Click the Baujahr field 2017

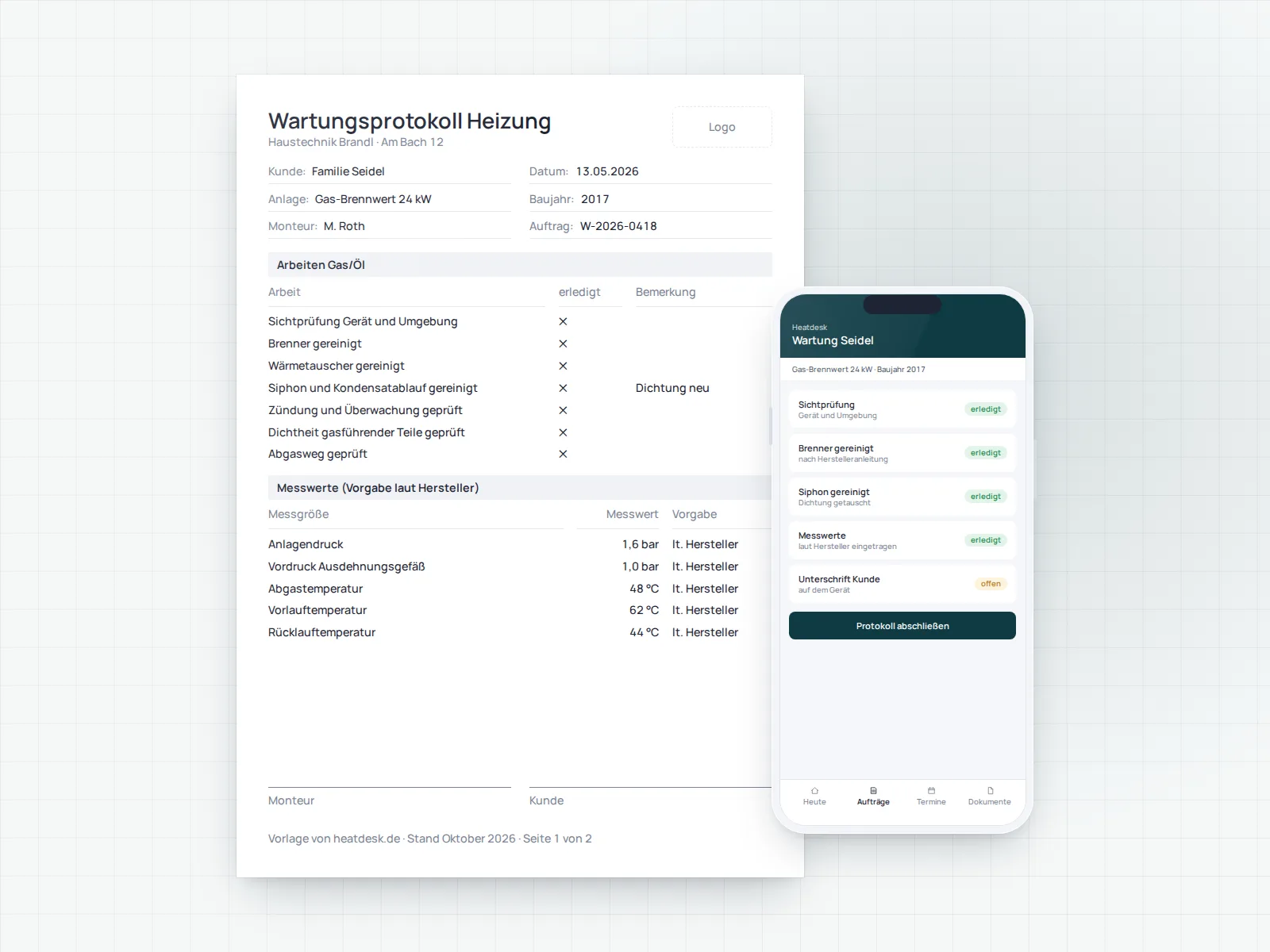tap(650, 199)
